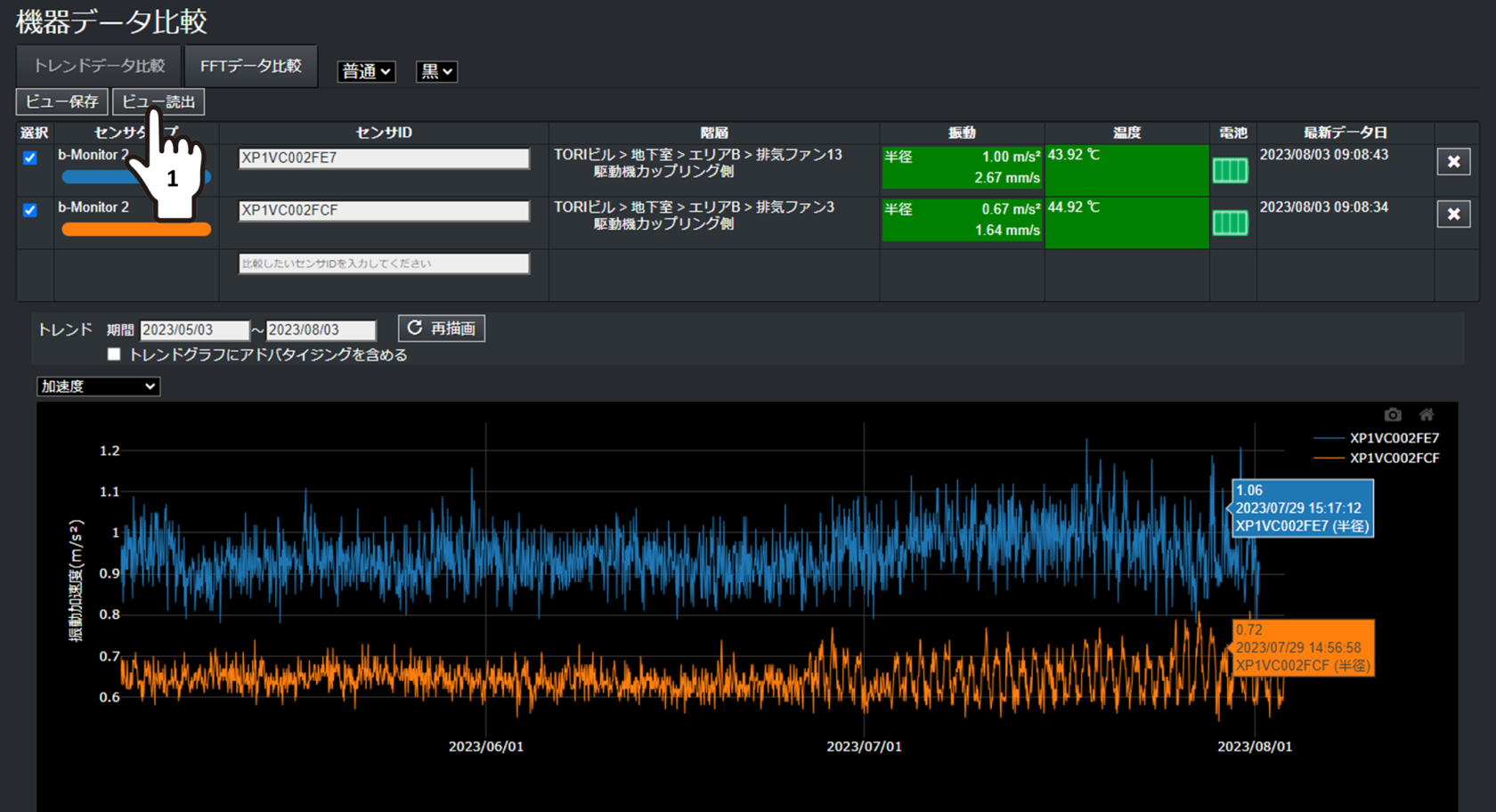This screenshot has width=1496, height=812.
Task: Switch to the トレンドデータ比較 tab
Action: click(x=99, y=66)
